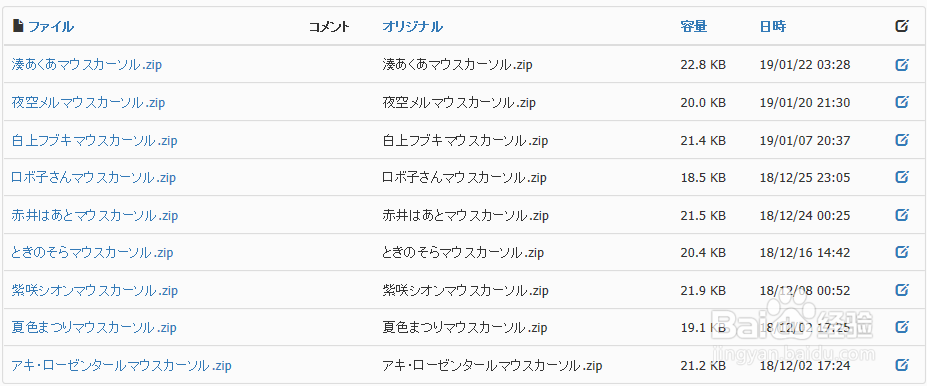Click the edit icon in table header

(x=902, y=26)
